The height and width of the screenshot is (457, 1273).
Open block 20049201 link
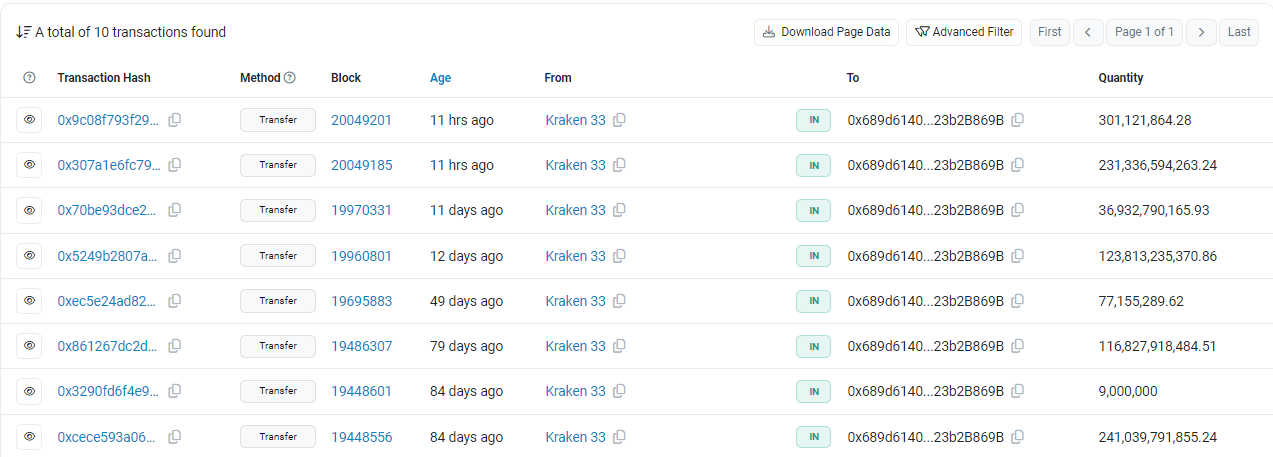coord(361,120)
